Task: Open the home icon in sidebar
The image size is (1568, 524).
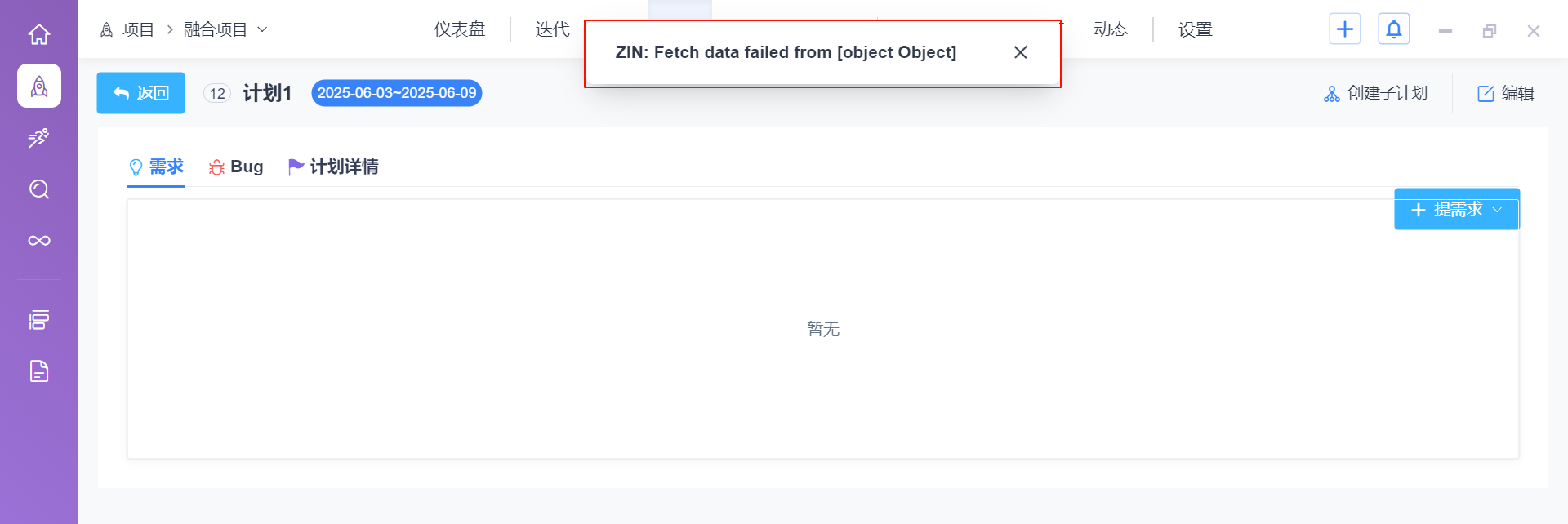Action: click(39, 34)
